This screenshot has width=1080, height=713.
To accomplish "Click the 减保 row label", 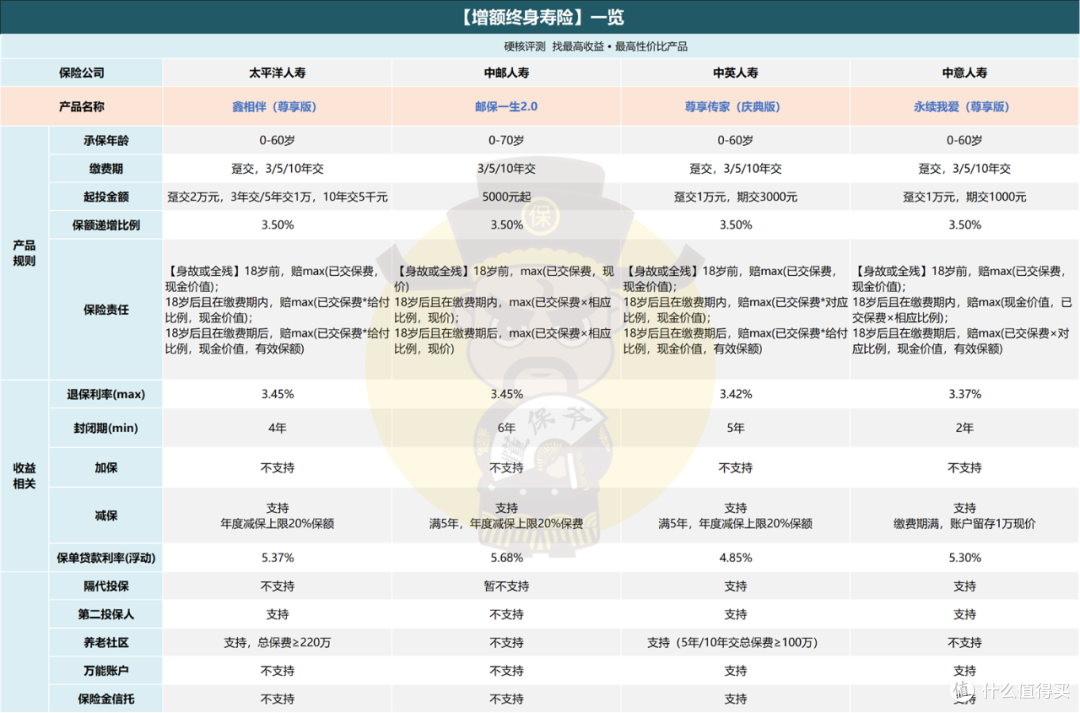I will [x=106, y=516].
